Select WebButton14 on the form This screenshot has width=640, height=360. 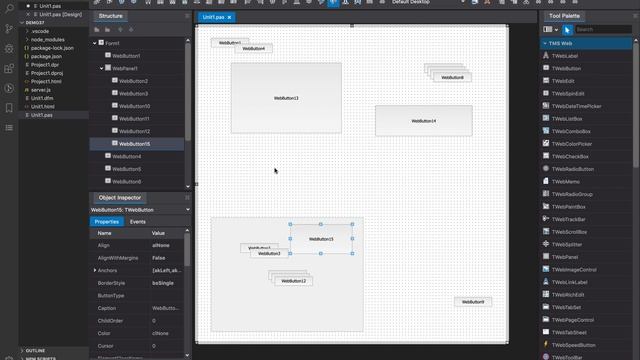click(x=424, y=121)
